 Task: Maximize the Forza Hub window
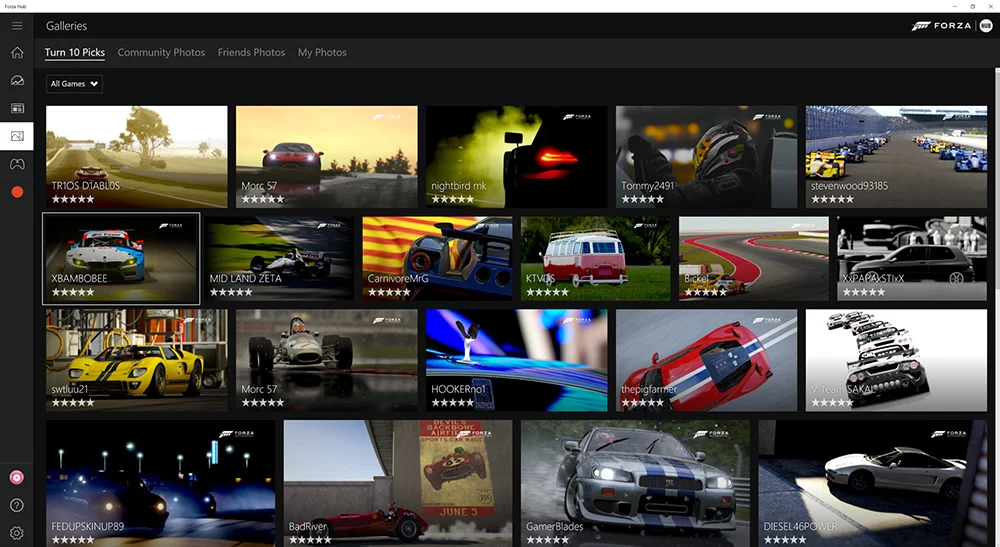tap(973, 6)
